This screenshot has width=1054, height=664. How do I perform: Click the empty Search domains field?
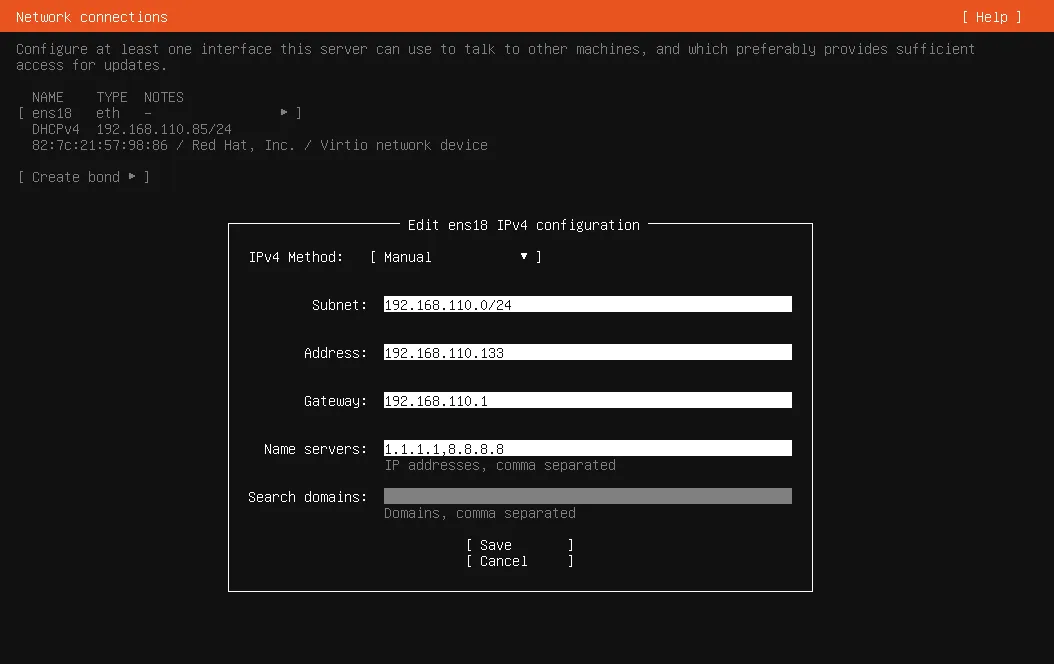point(587,495)
